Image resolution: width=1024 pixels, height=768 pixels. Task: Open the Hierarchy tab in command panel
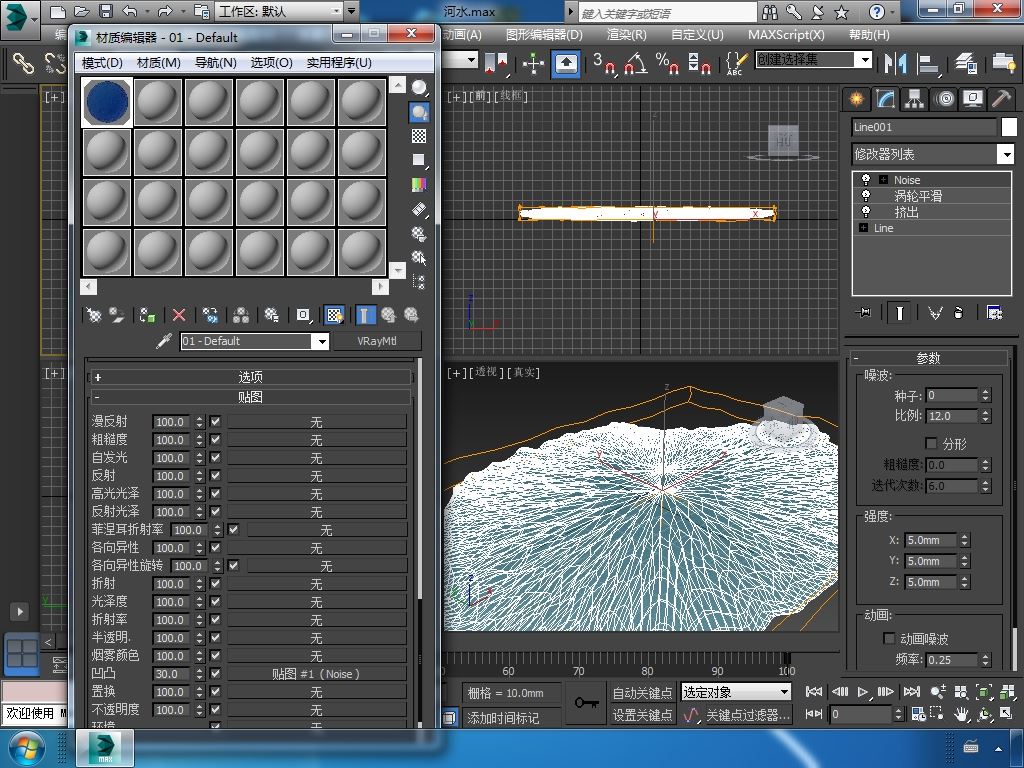pos(914,98)
